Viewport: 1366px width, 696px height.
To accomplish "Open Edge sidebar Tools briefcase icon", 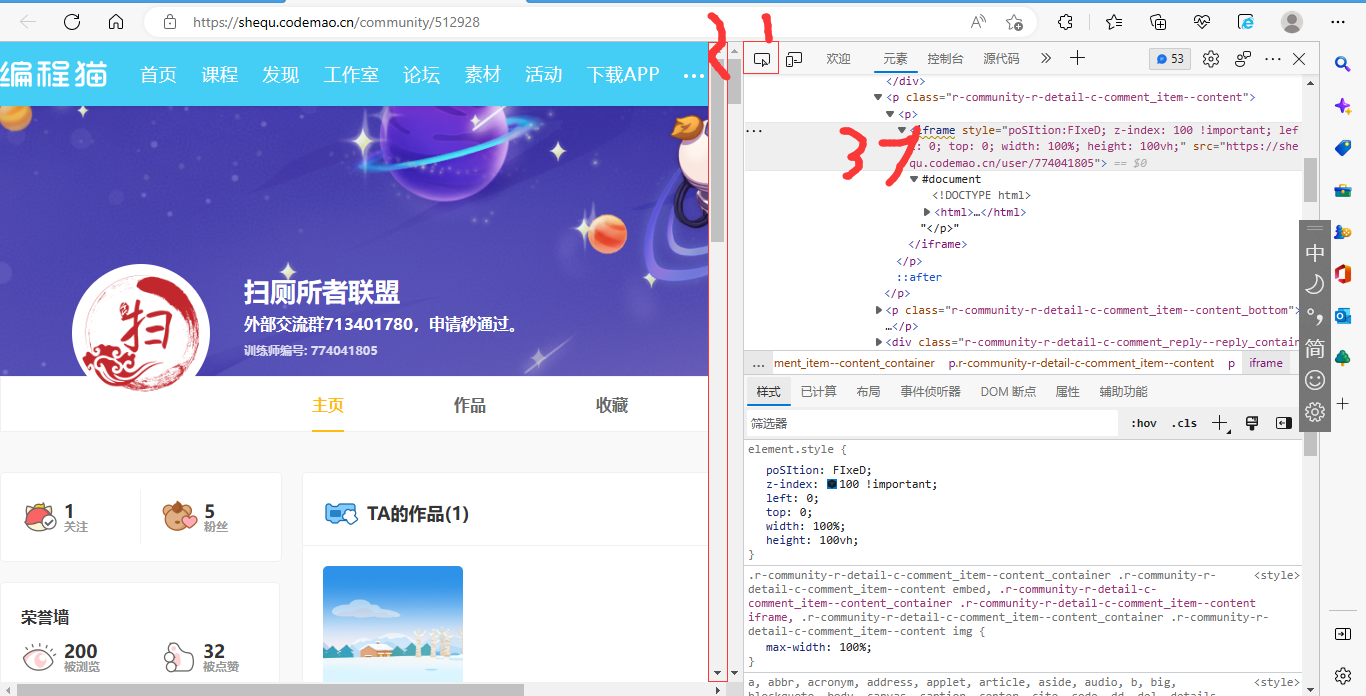I will (1343, 189).
